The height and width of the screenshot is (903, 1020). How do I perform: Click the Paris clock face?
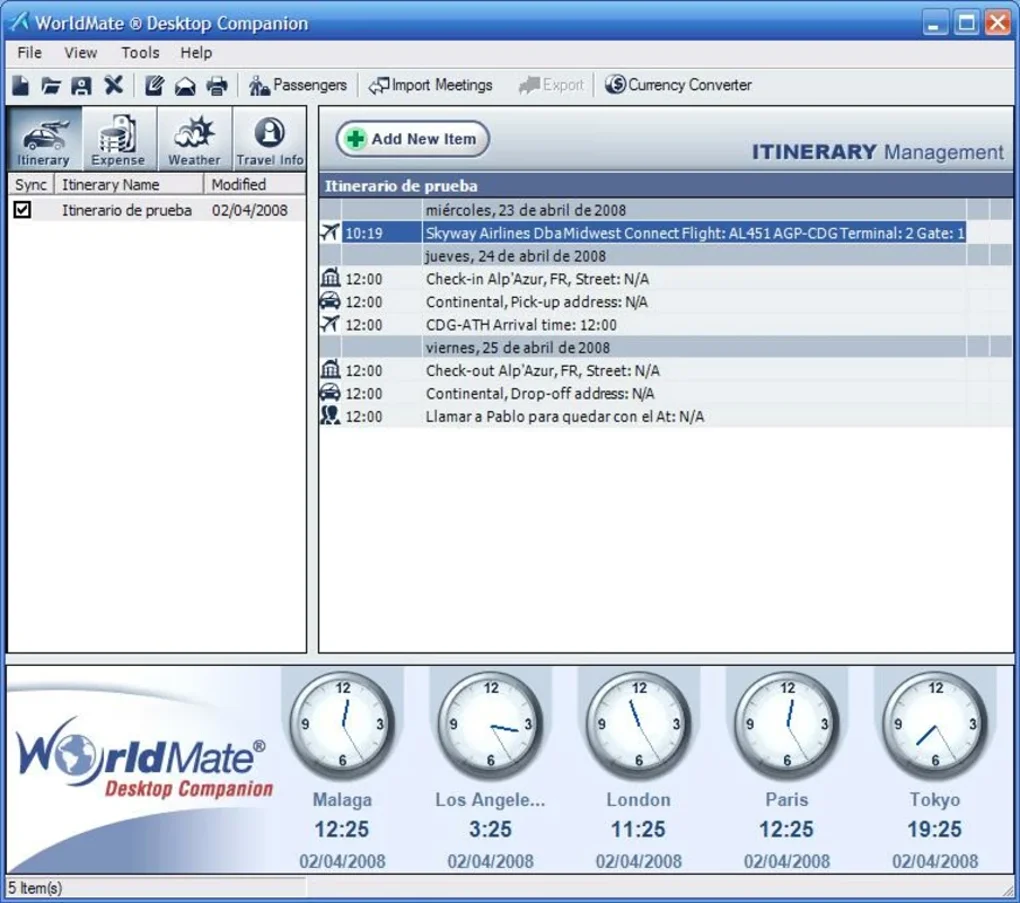786,724
